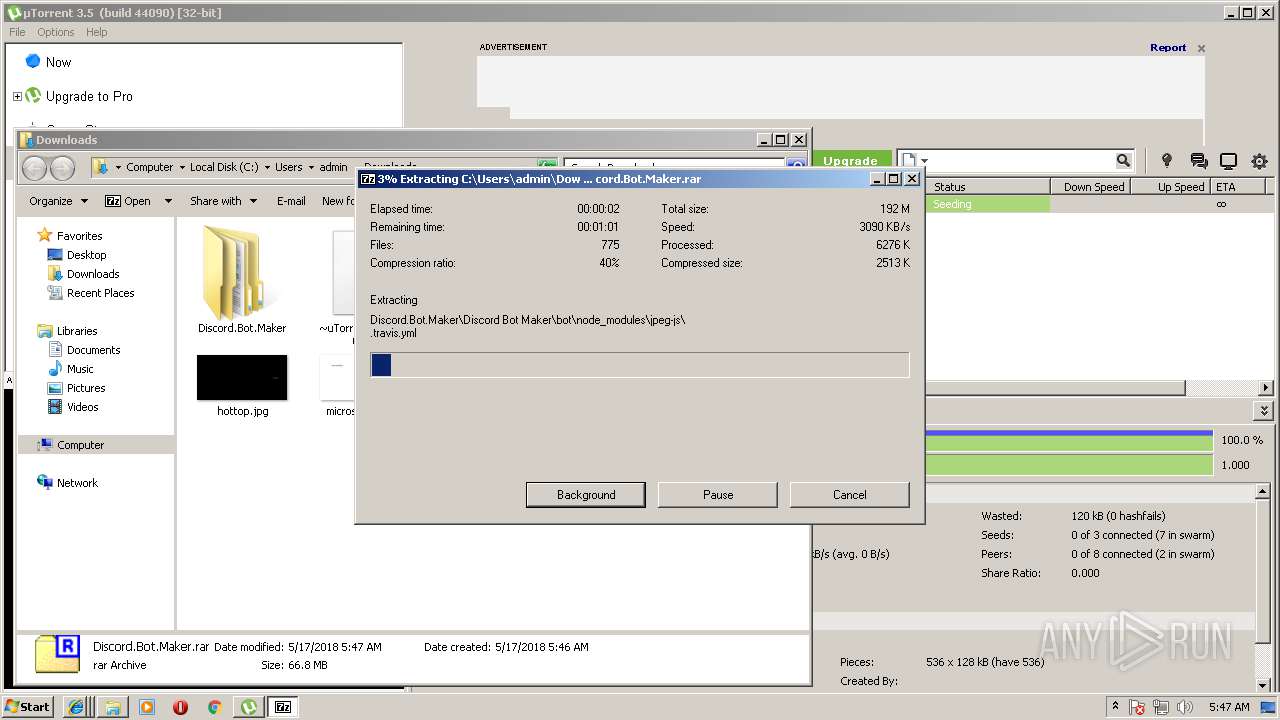
Task: Click the Background button in extraction dialog
Action: [x=586, y=495]
